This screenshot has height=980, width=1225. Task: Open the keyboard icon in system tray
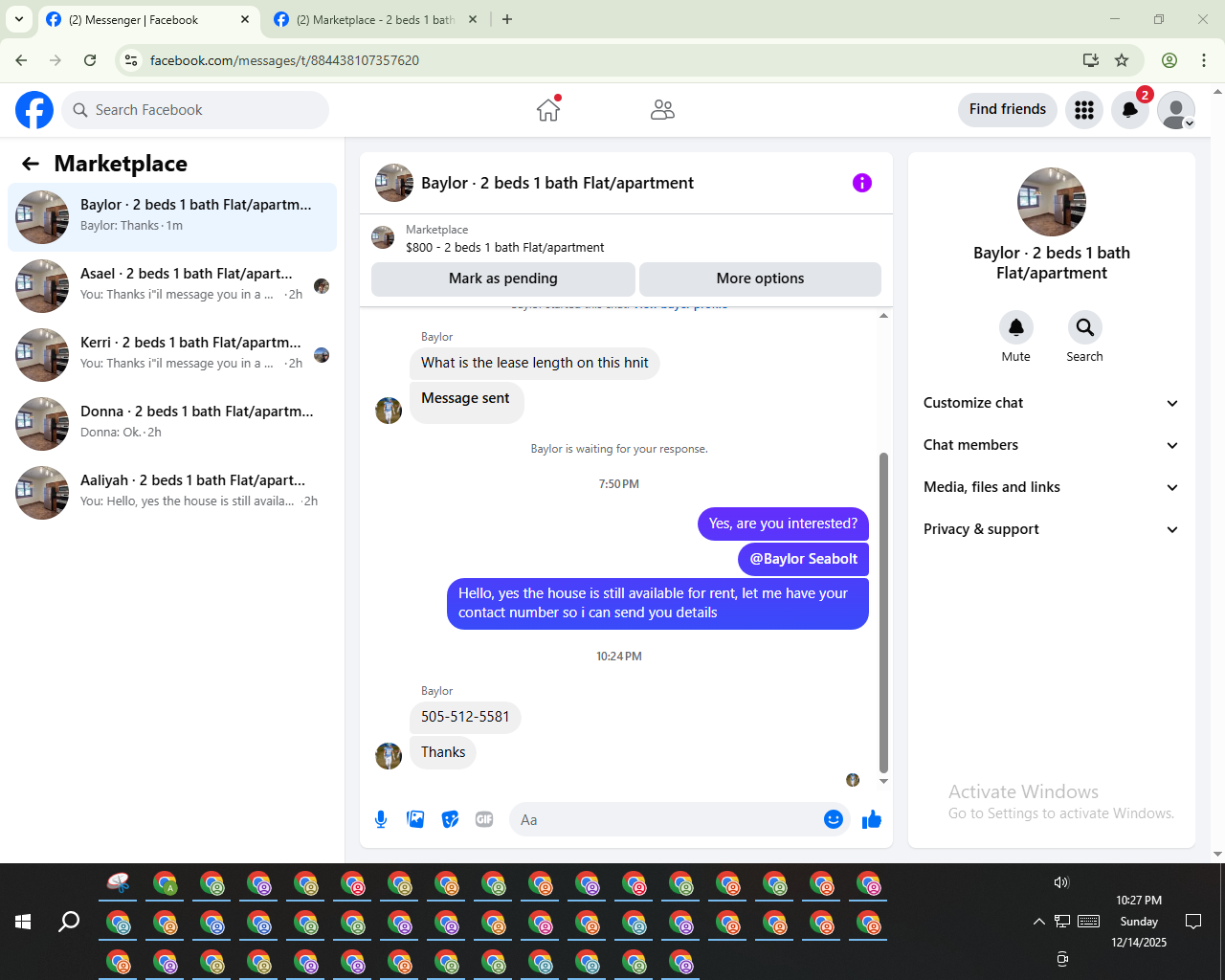pyautogui.click(x=1089, y=922)
